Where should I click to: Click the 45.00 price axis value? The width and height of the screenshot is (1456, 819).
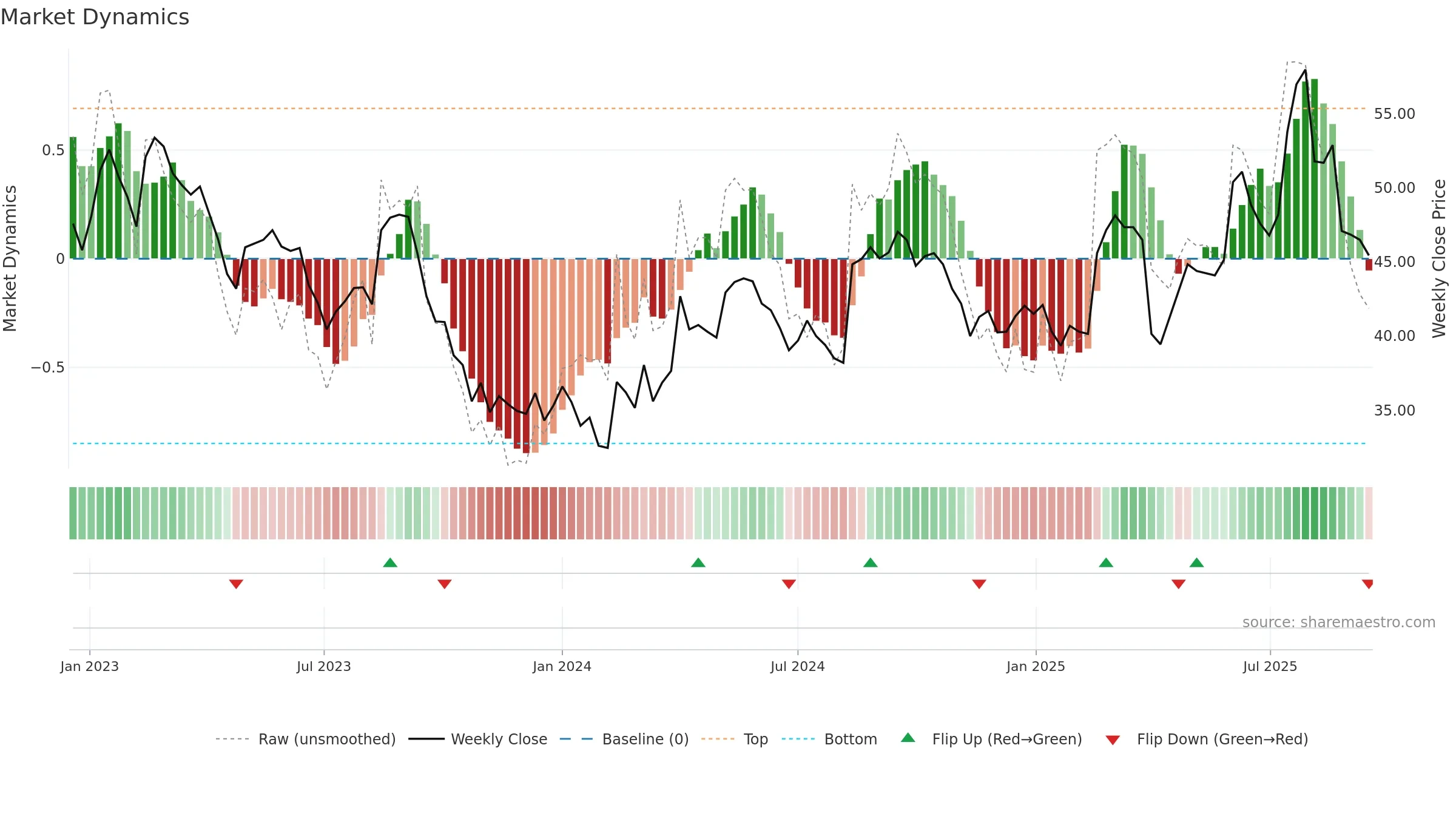pyautogui.click(x=1395, y=261)
